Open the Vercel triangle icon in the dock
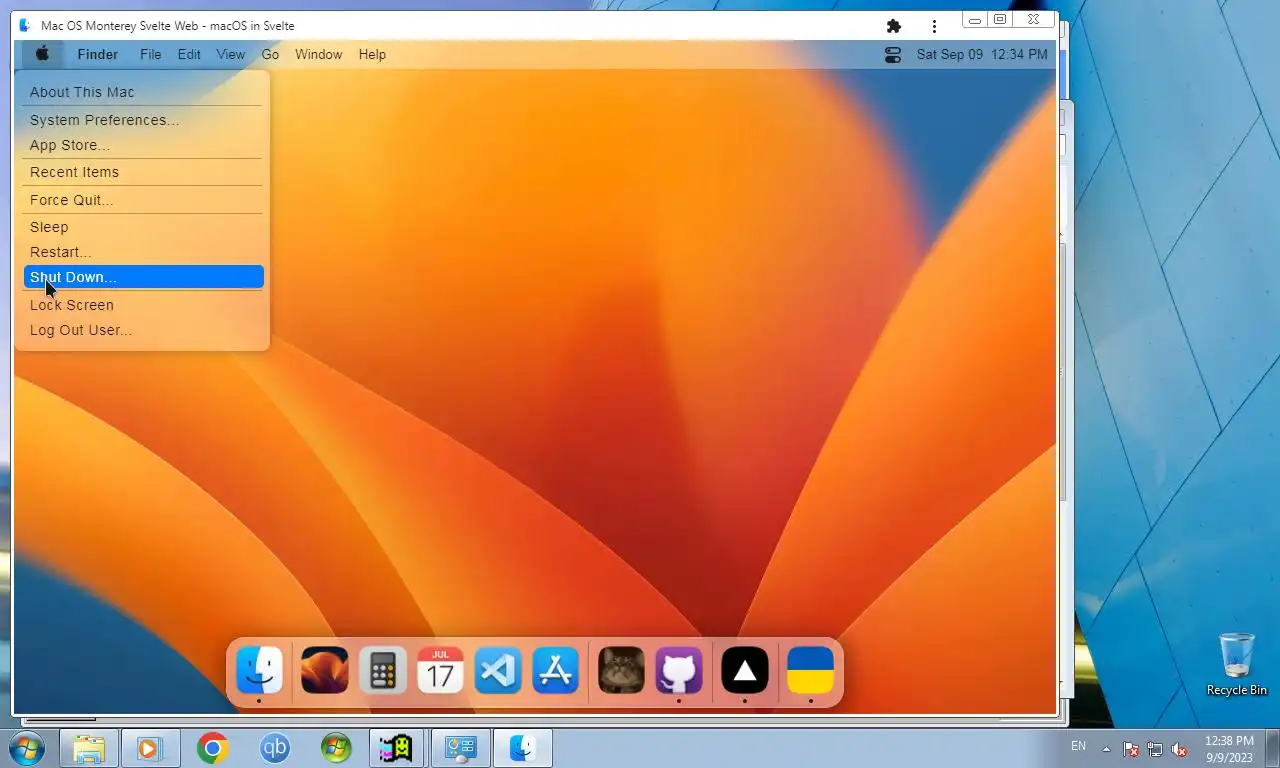 tap(745, 670)
